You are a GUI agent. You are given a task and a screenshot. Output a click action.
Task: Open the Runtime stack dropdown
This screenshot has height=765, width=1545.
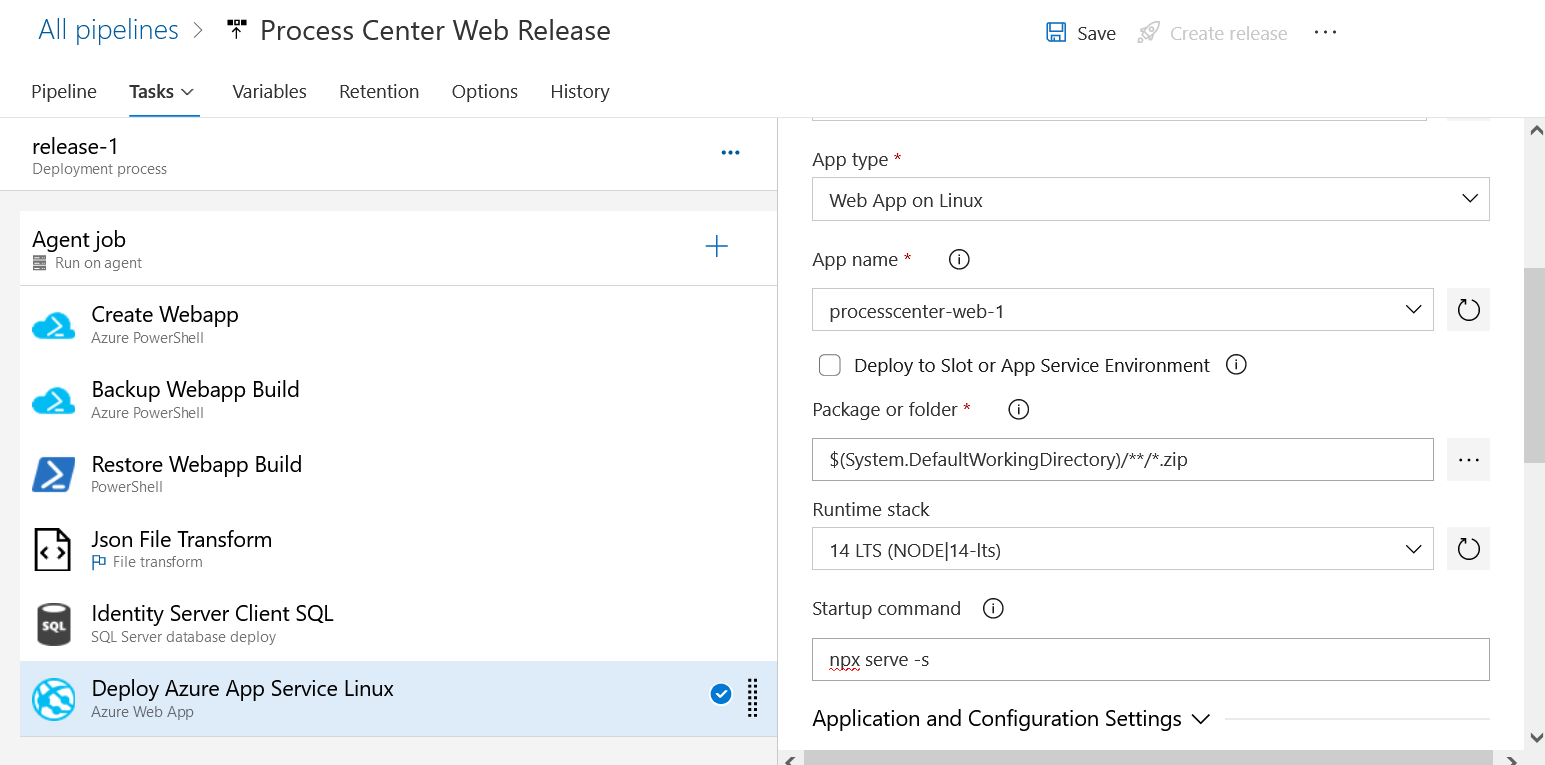click(x=1123, y=549)
